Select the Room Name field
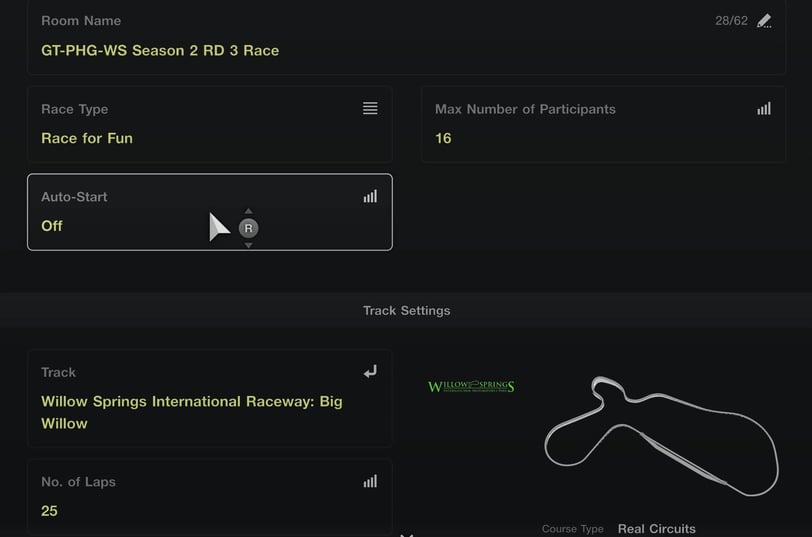 pos(407,36)
